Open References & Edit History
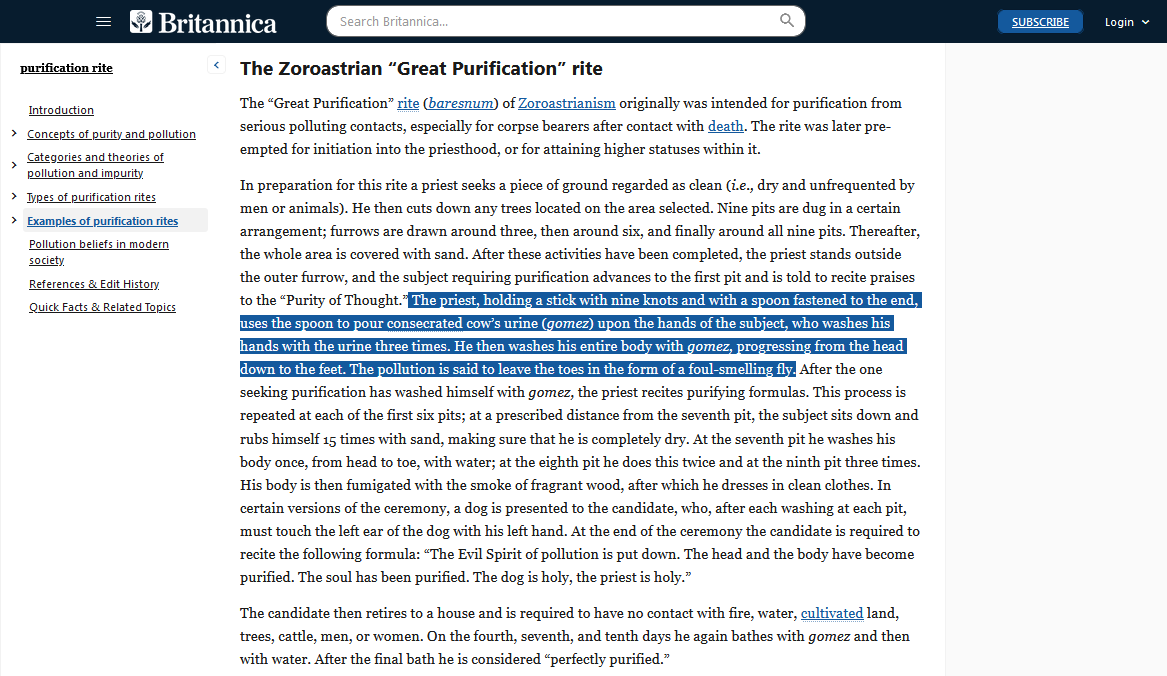 94,284
